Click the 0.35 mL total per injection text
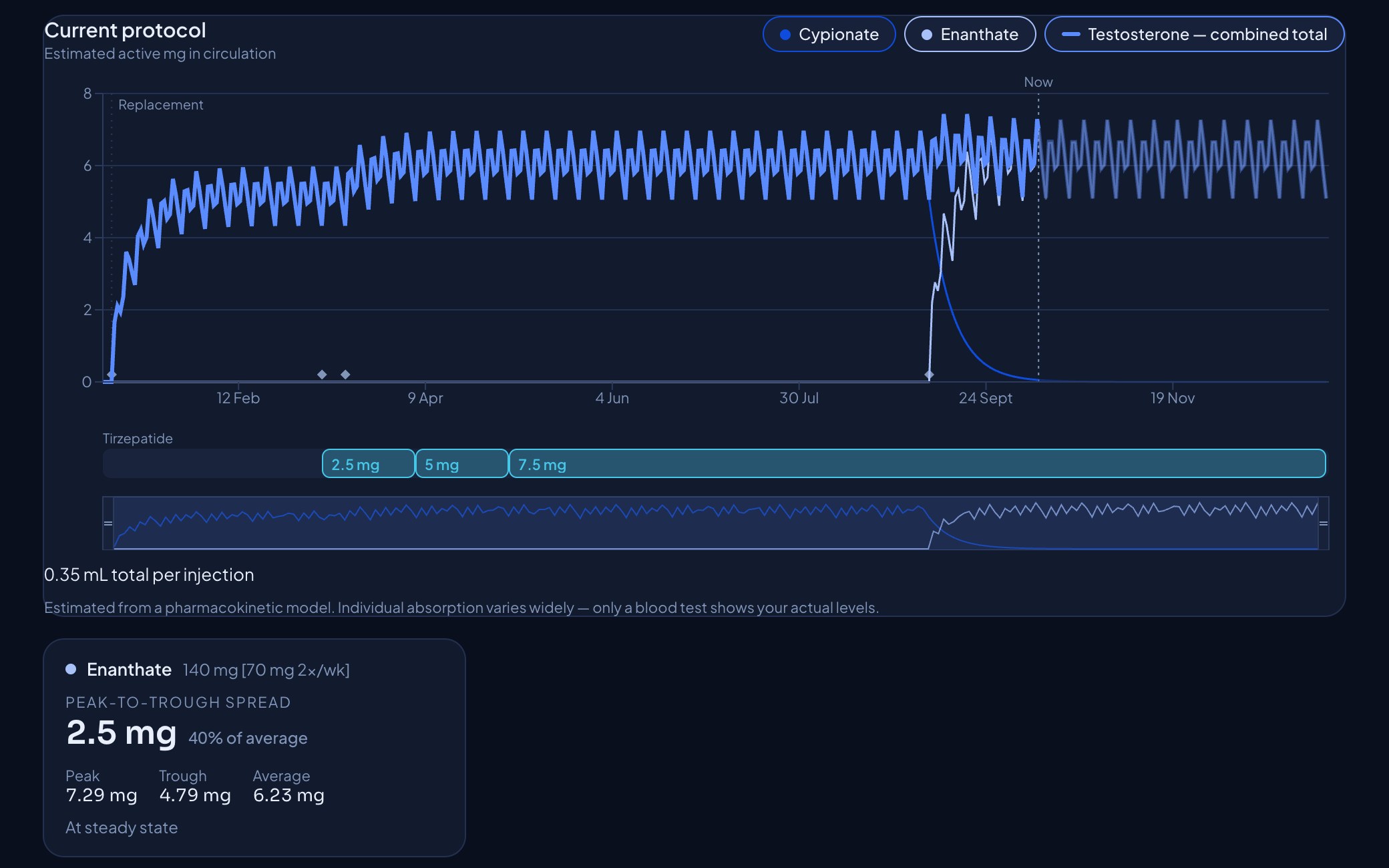Viewport: 1389px width, 868px height. [149, 575]
